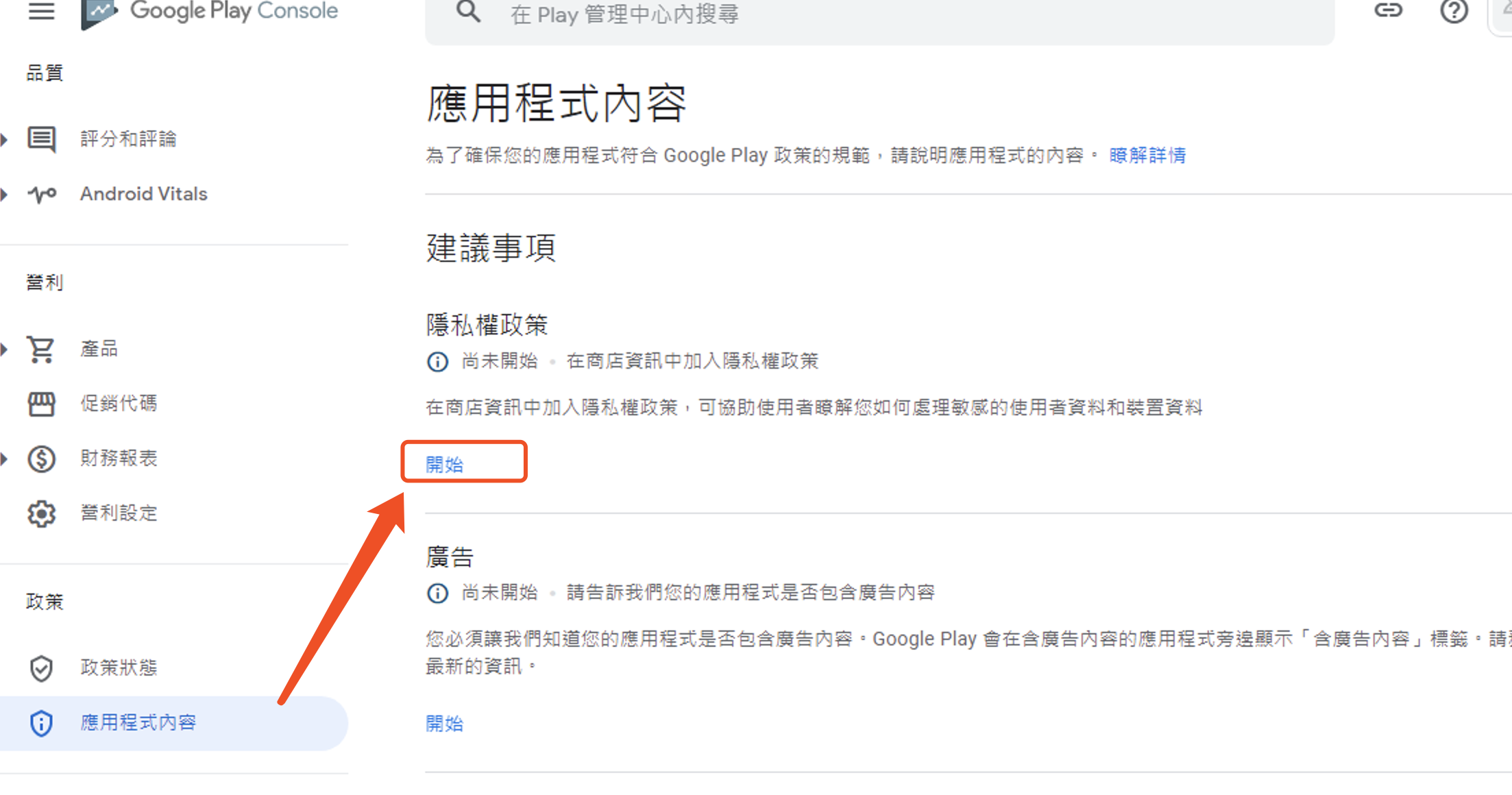Click the search magnifier icon
The width and height of the screenshot is (1512, 795).
click(468, 12)
